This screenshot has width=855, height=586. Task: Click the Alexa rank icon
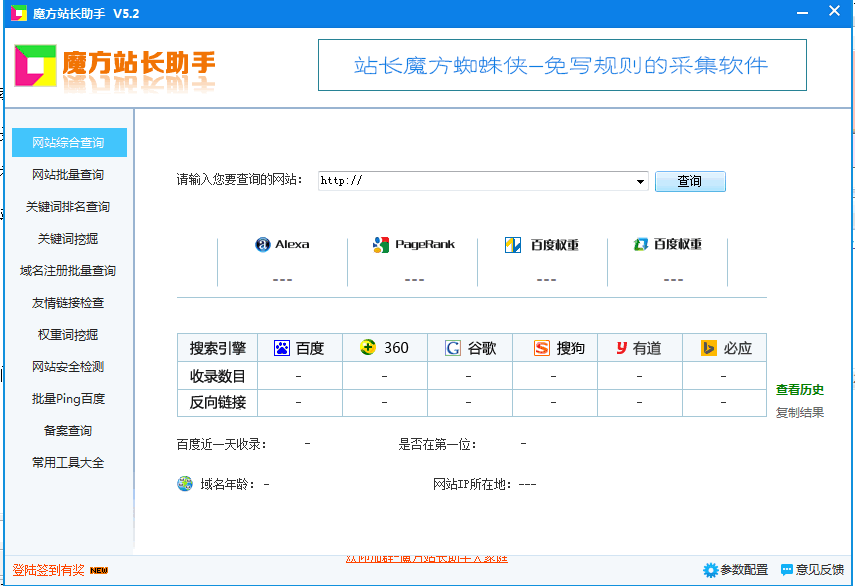click(x=263, y=244)
